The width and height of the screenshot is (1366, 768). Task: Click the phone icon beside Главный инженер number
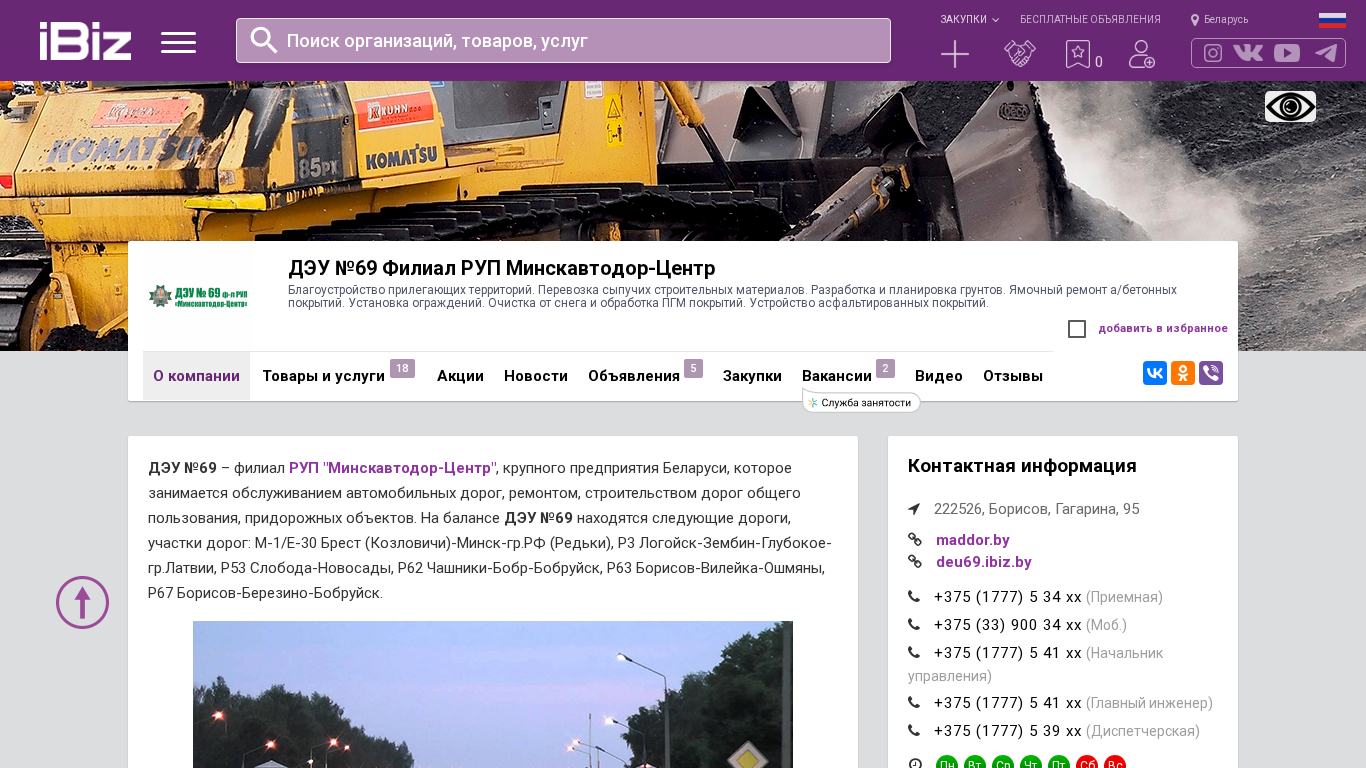coord(914,703)
